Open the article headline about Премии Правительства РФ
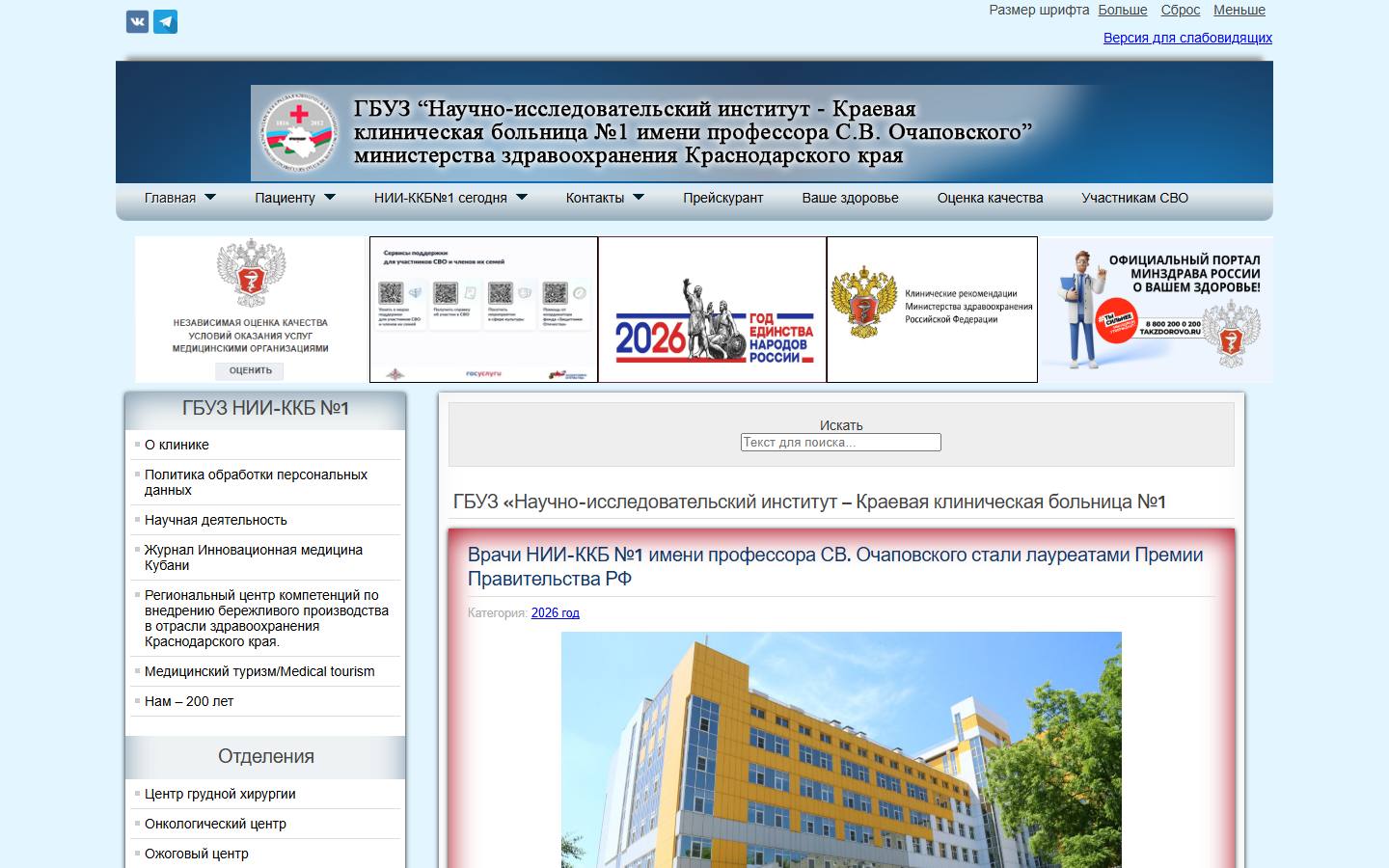1389x868 pixels. click(x=835, y=566)
